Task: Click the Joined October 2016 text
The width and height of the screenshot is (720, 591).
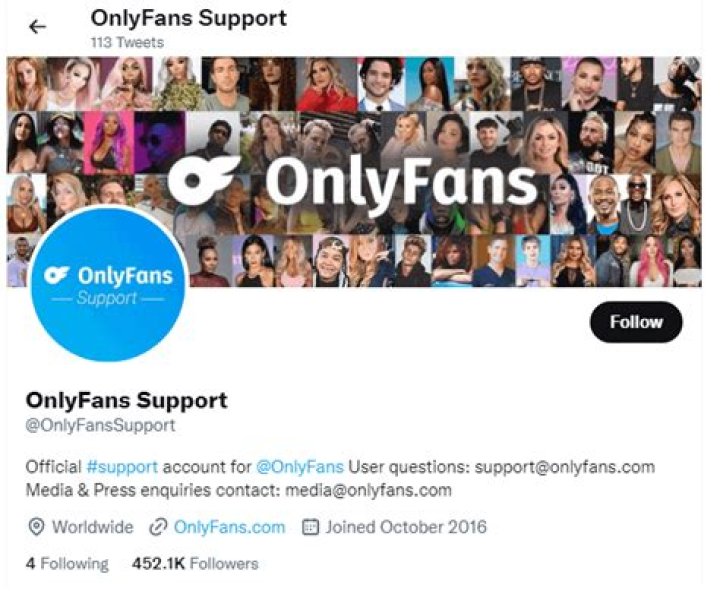Action: pos(405,527)
